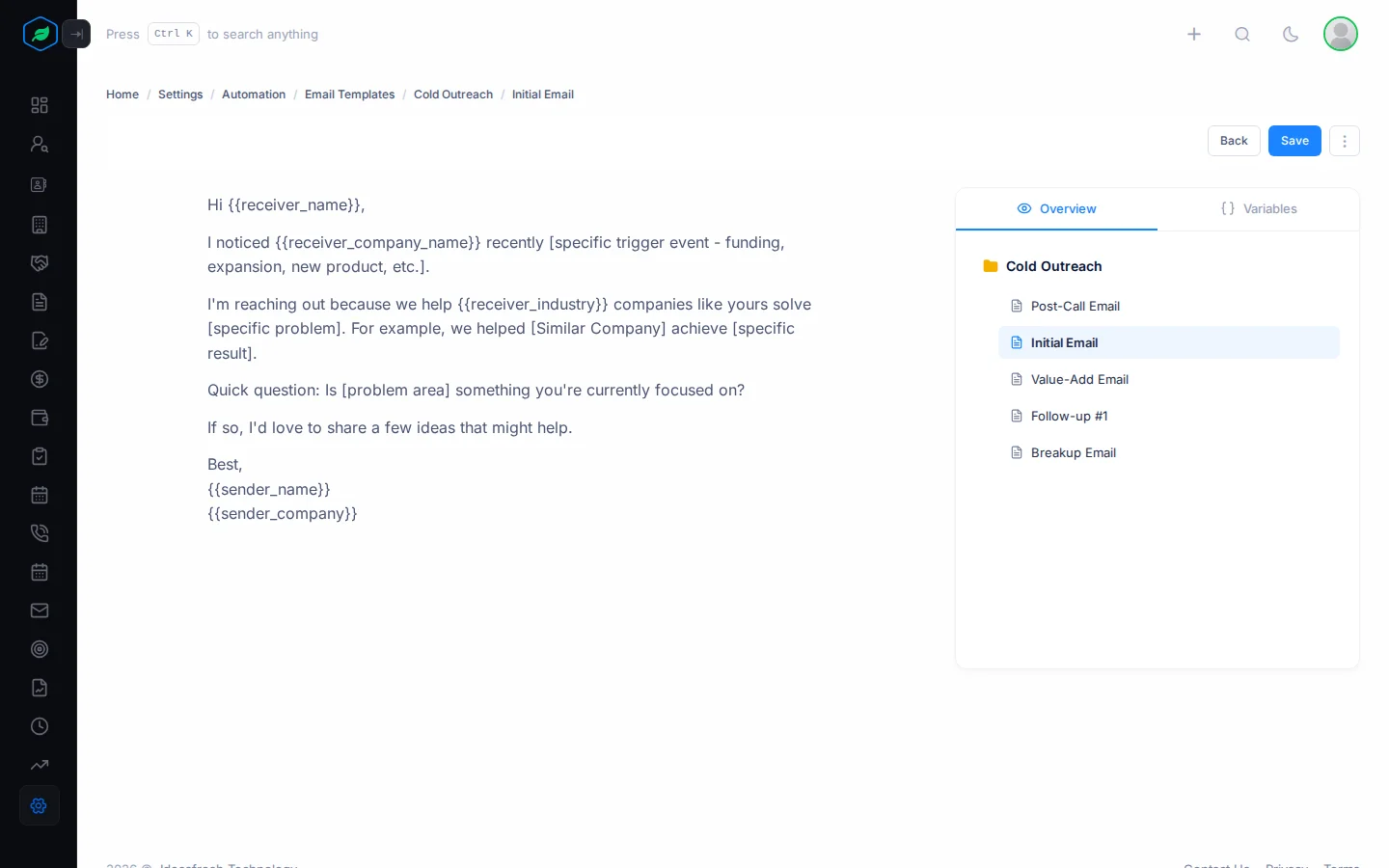The height and width of the screenshot is (868, 1389).
Task: Open the clock icon in sidebar
Action: pos(40,726)
